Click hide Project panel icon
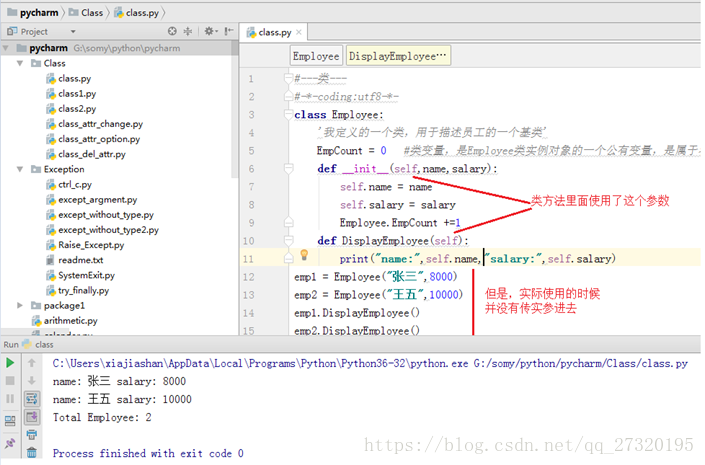 229,31
